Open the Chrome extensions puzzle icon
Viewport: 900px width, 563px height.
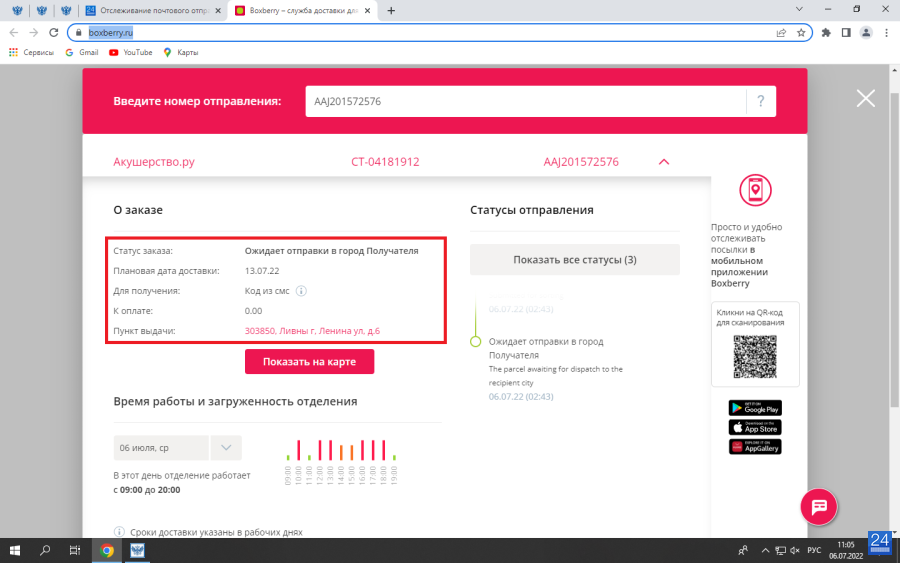click(826, 33)
